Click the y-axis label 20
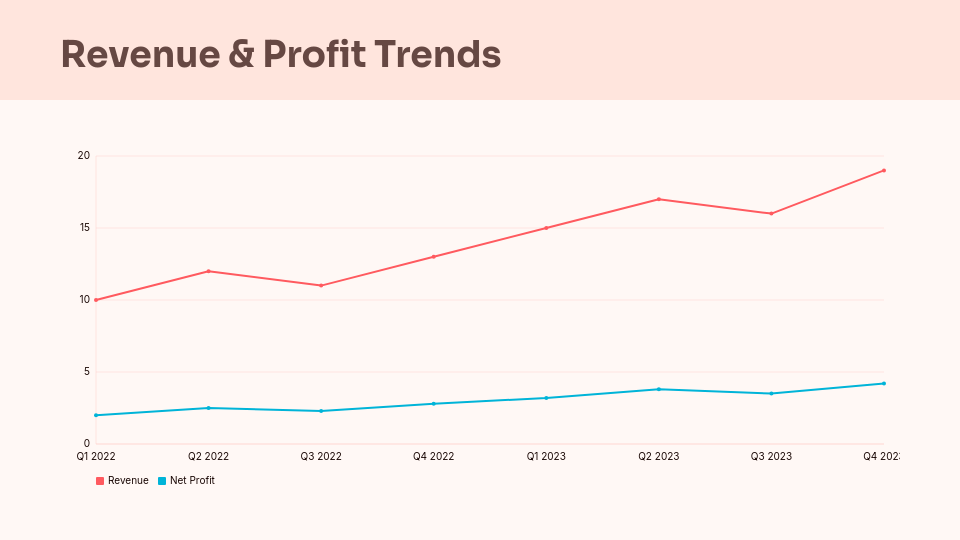960x540 pixels. tap(84, 156)
